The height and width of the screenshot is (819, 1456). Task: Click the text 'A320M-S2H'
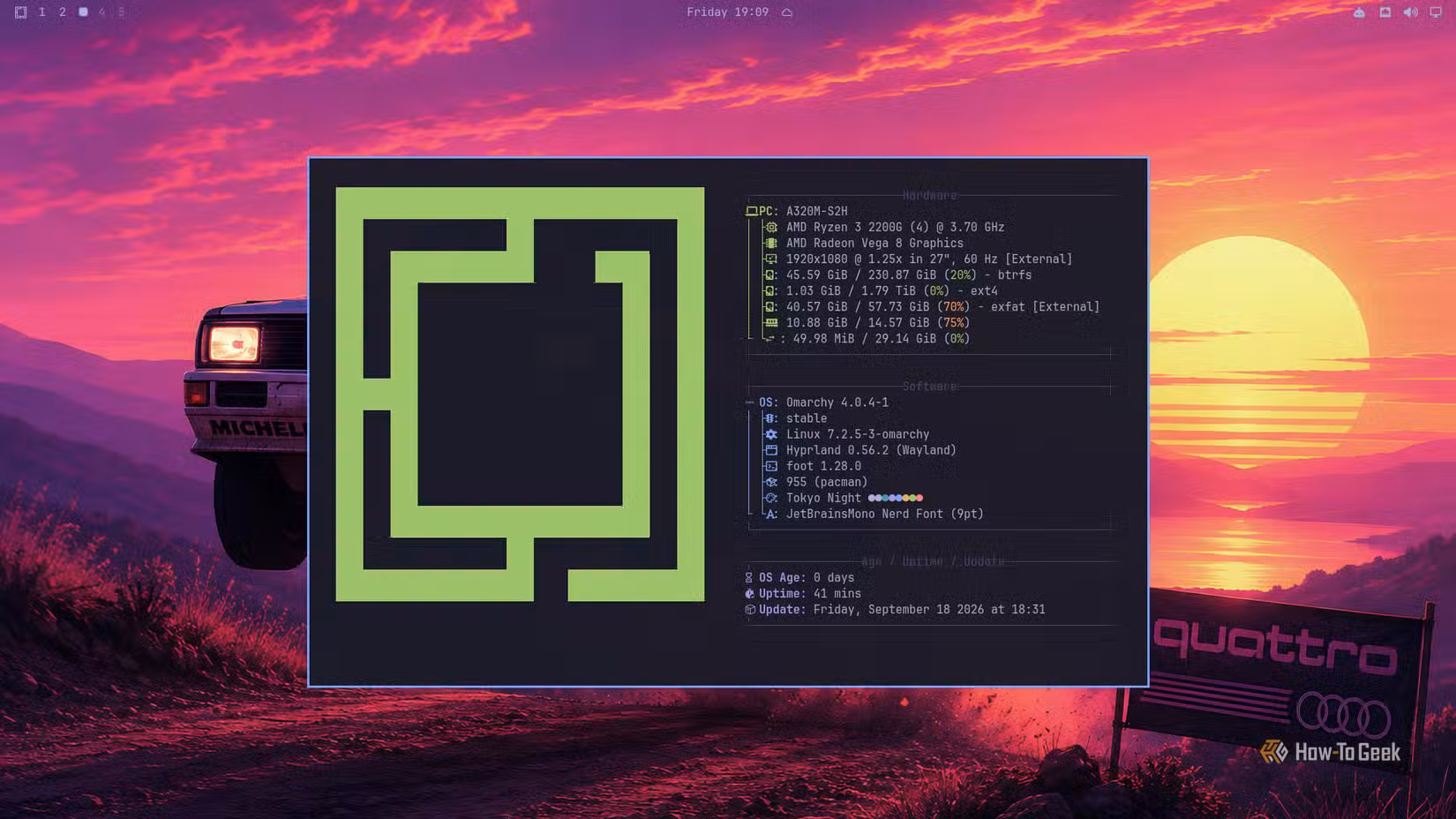pyautogui.click(x=816, y=211)
